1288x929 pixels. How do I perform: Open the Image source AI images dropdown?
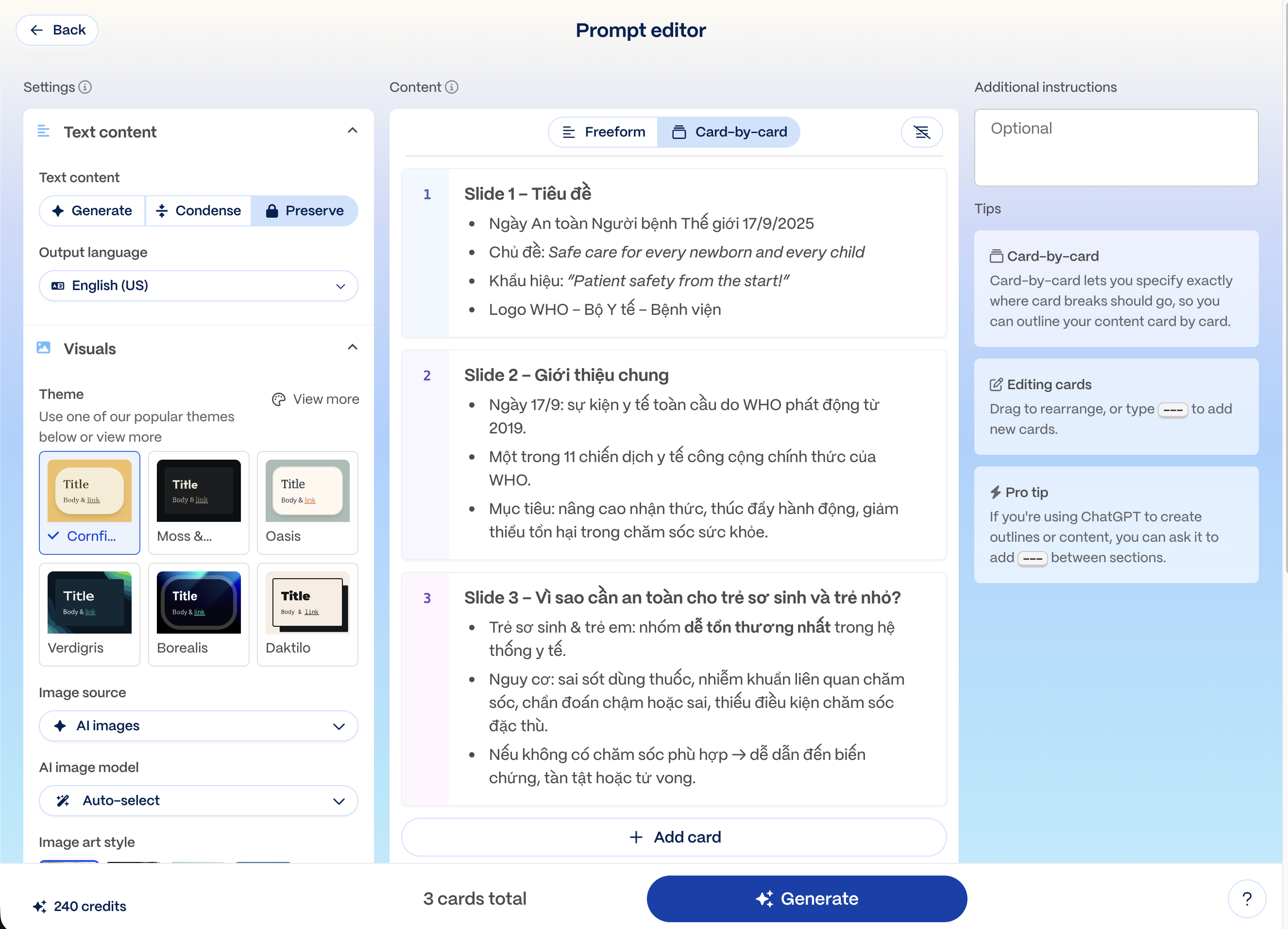(198, 725)
